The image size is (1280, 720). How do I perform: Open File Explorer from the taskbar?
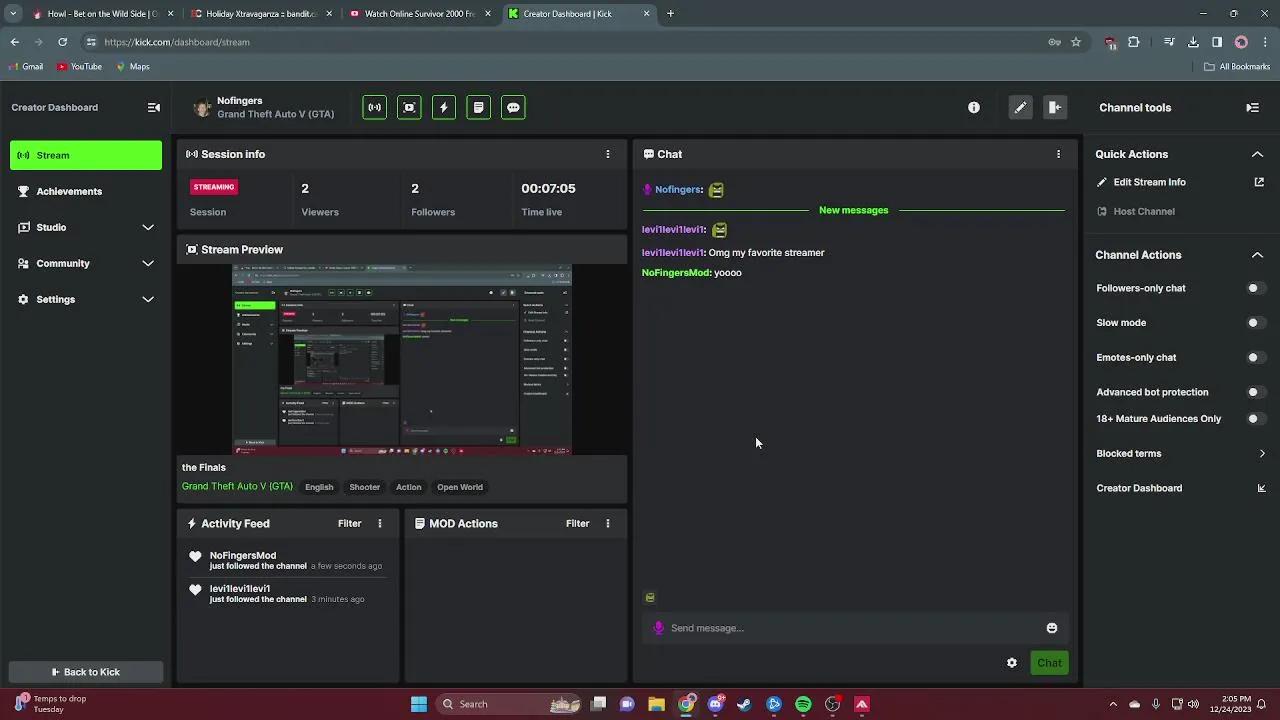(656, 704)
